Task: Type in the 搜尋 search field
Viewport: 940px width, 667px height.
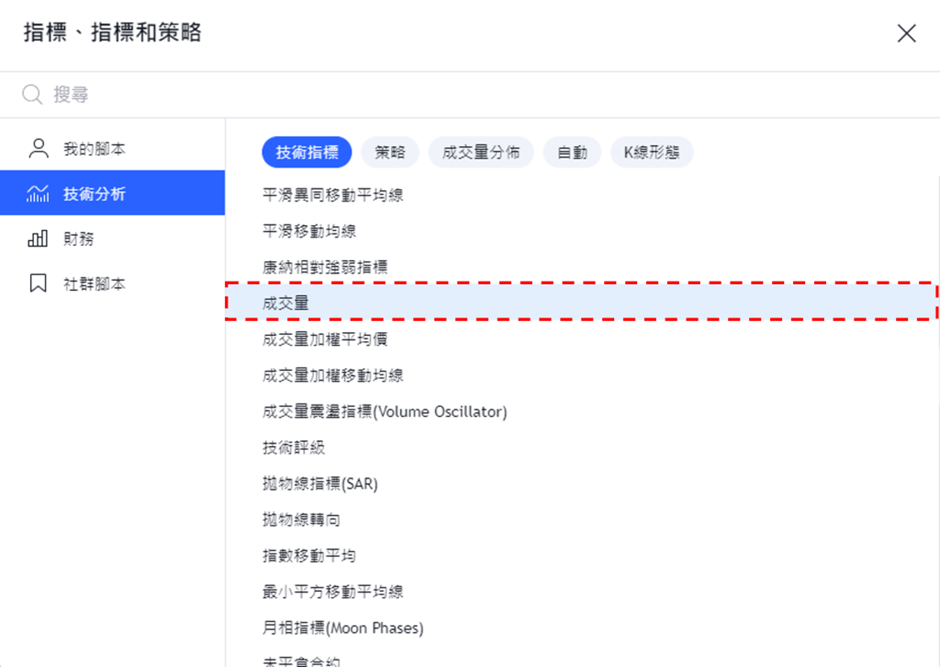Action: [400, 95]
